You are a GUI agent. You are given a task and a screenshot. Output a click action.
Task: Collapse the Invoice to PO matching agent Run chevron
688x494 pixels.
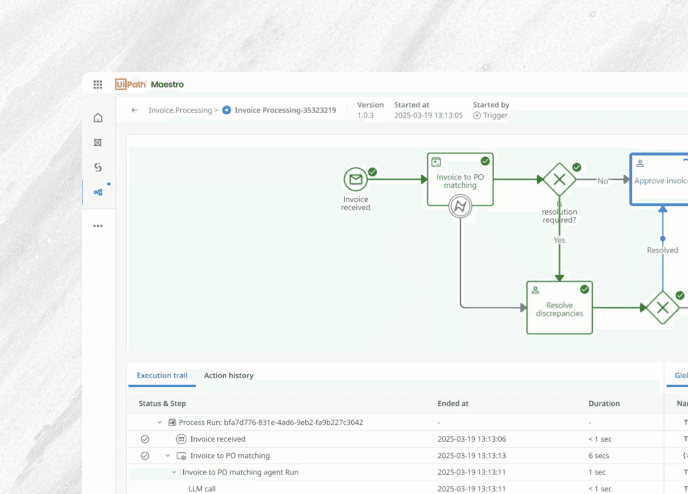tap(174, 472)
